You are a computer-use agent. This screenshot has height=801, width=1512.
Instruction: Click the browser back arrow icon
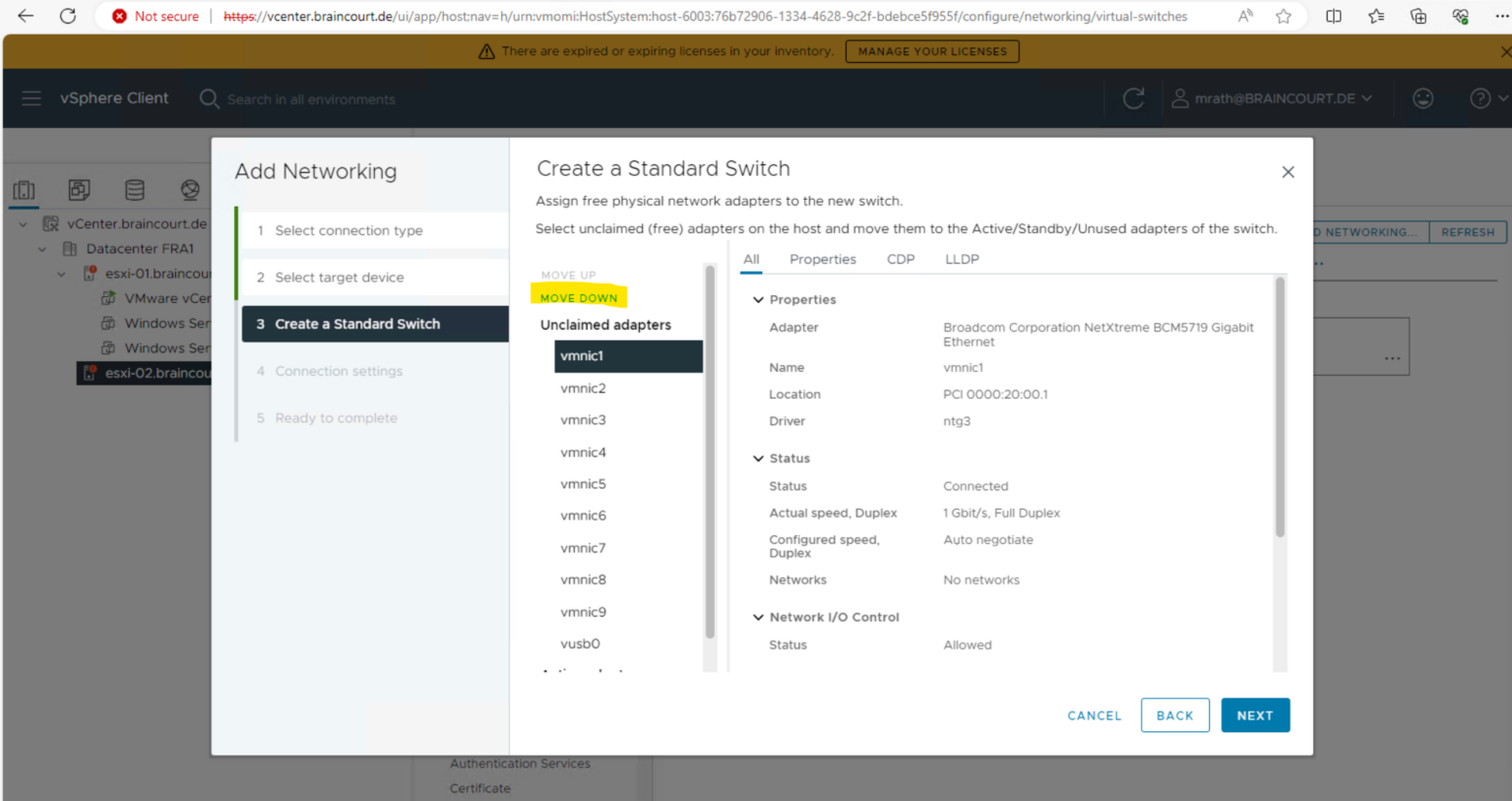26,16
